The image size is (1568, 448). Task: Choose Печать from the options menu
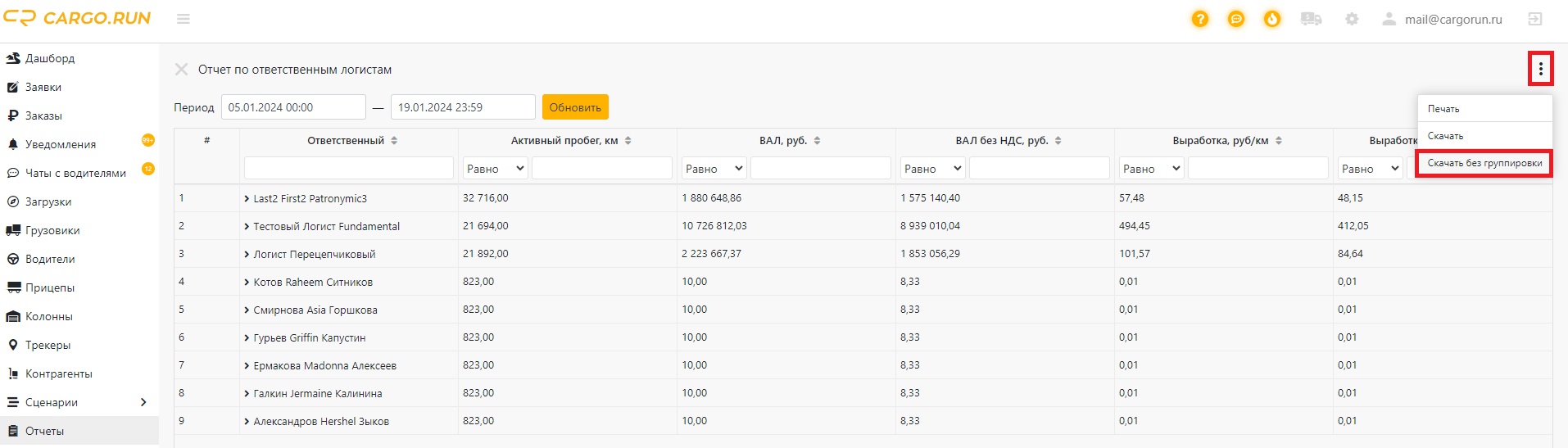[1443, 109]
